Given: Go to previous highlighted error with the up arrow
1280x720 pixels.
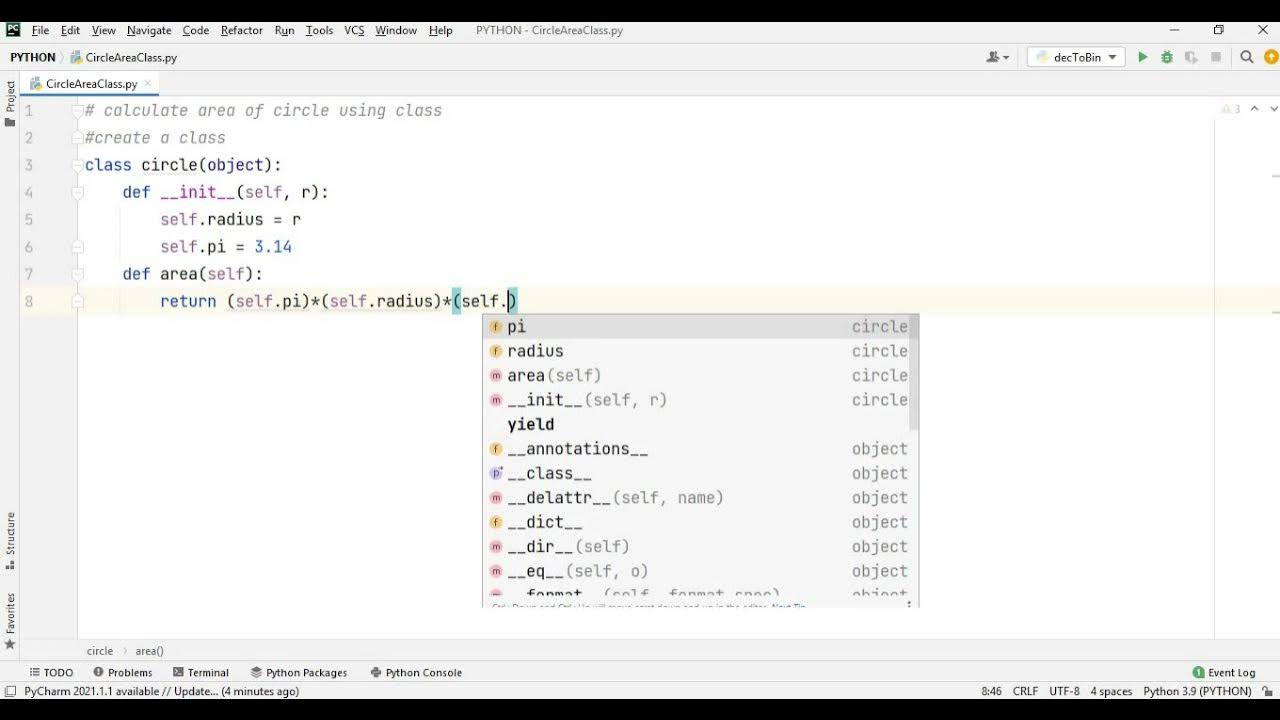Looking at the screenshot, I should point(1254,109).
